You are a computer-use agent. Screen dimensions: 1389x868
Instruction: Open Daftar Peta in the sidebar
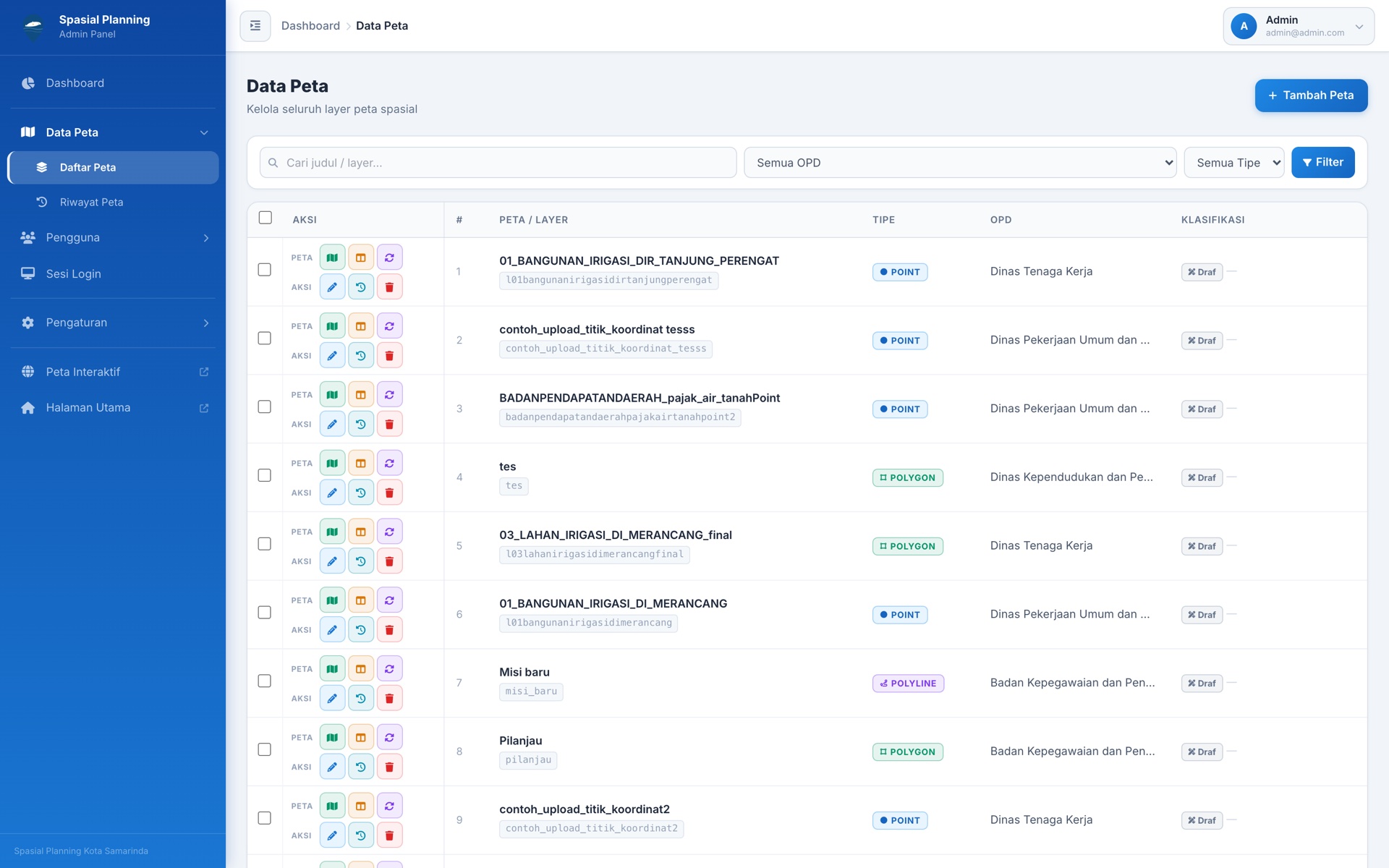(x=113, y=168)
